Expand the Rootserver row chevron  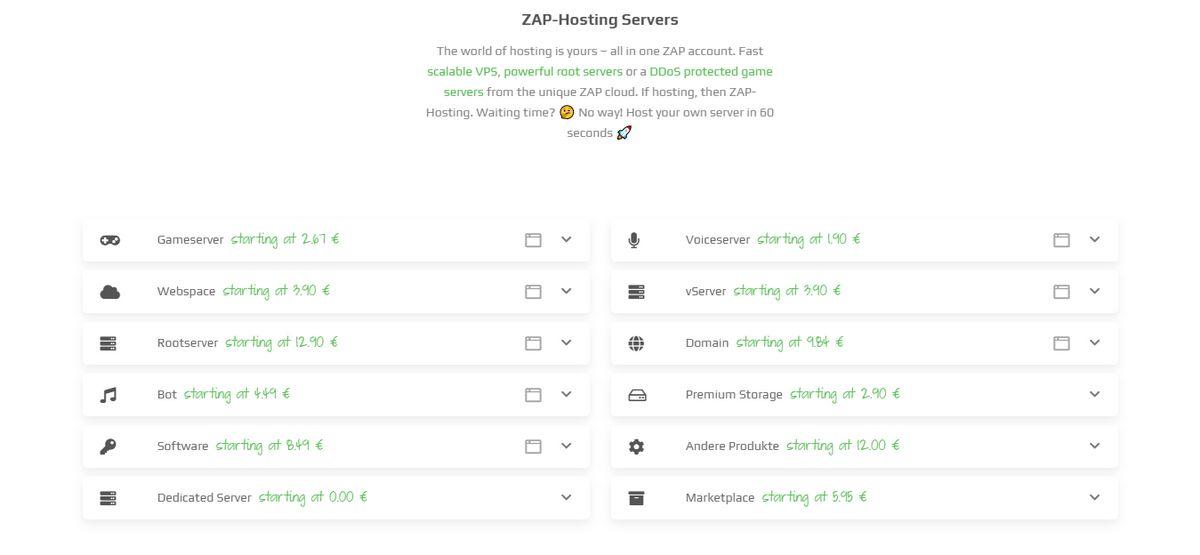(566, 343)
